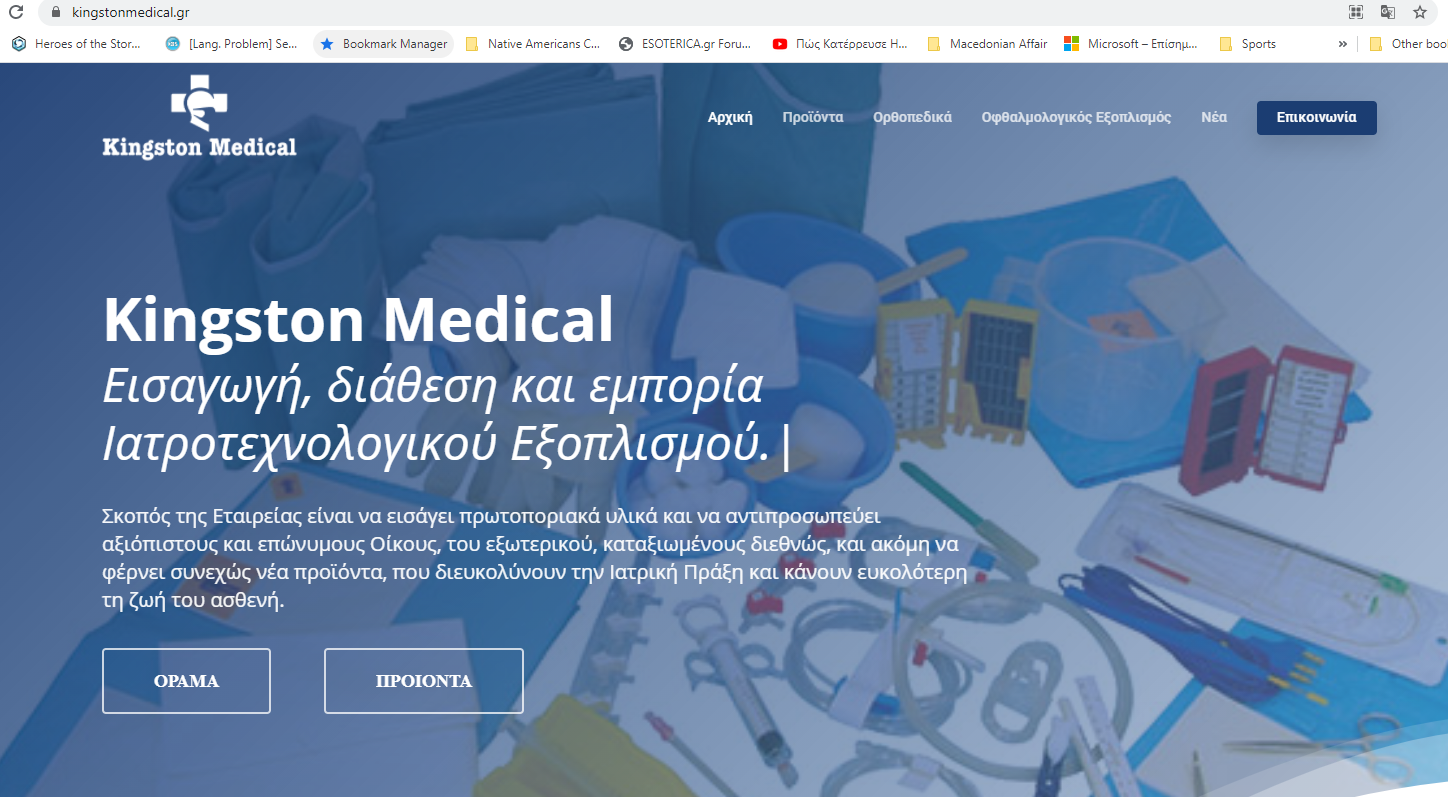The width and height of the screenshot is (1448, 797).
Task: Open the Sports bookmark folder
Action: (x=1248, y=44)
